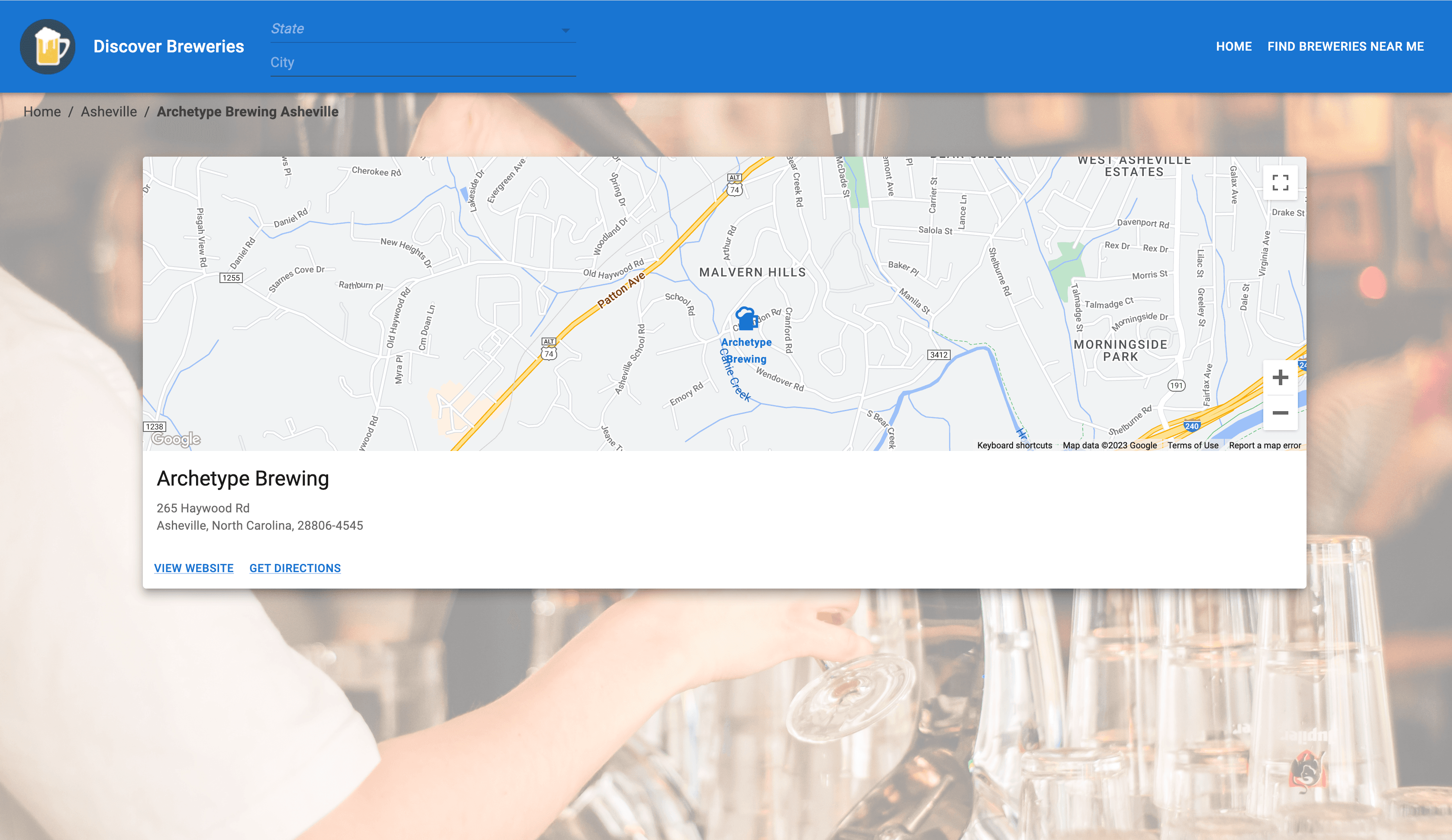Navigate to Home breadcrumb

tap(42, 112)
